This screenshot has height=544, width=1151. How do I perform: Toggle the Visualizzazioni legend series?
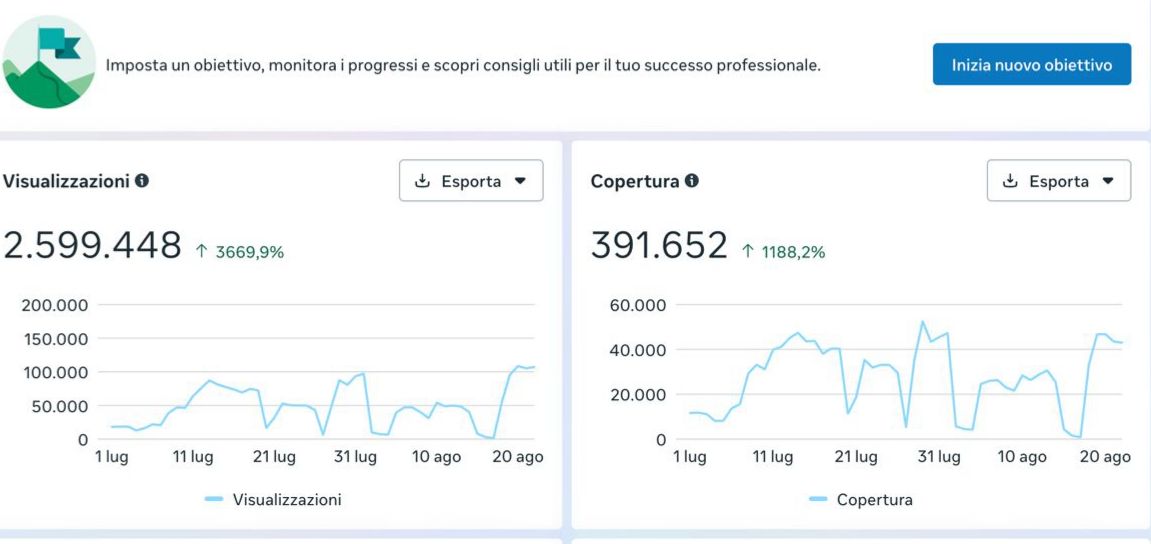pos(273,500)
